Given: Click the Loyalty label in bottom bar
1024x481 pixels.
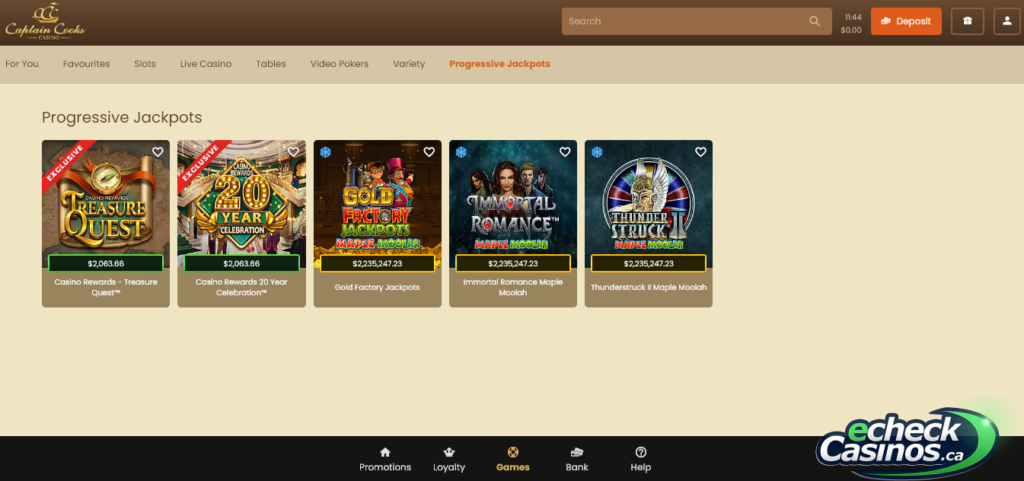Looking at the screenshot, I should point(449,467).
